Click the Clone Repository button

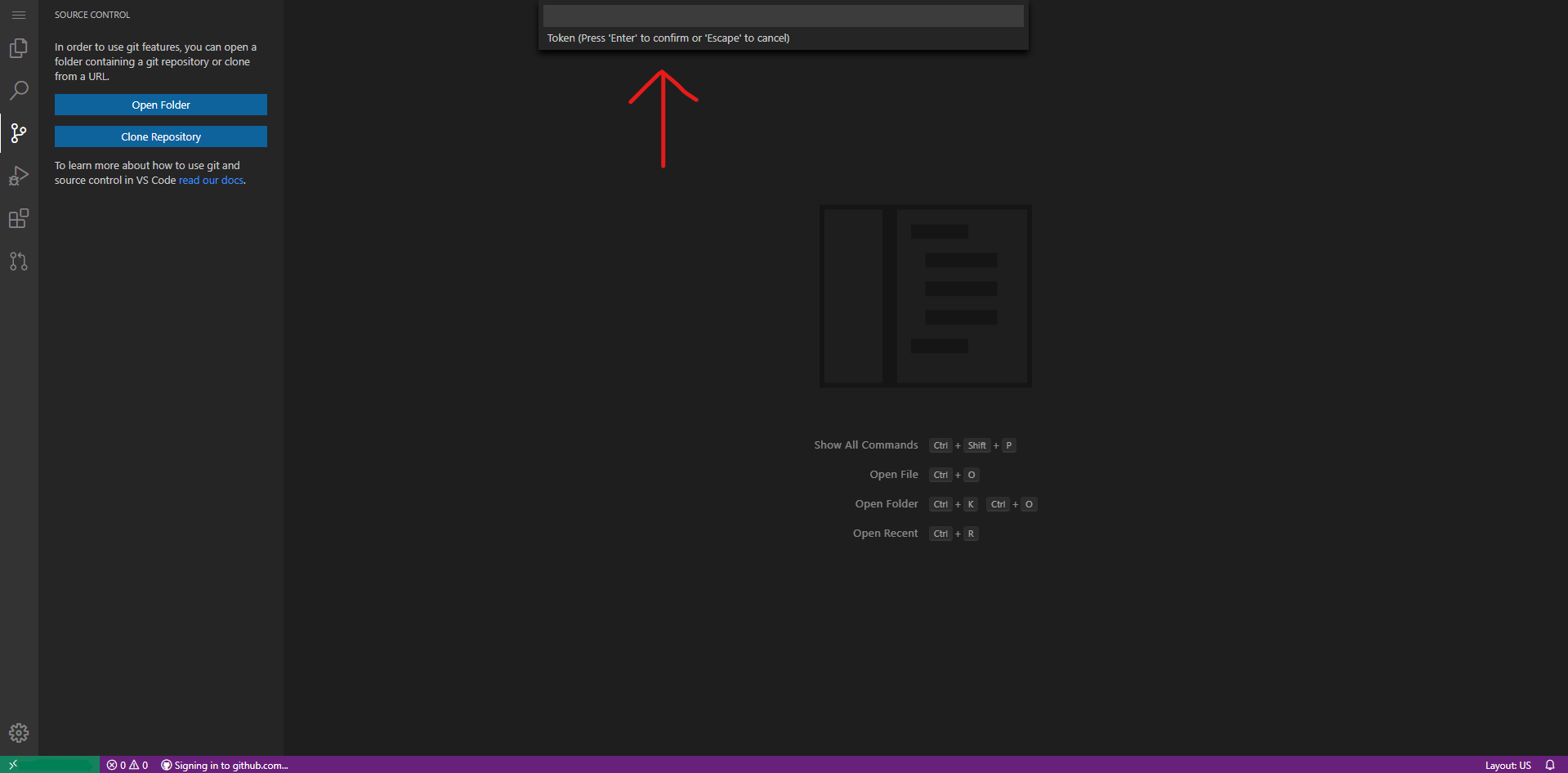(x=160, y=136)
